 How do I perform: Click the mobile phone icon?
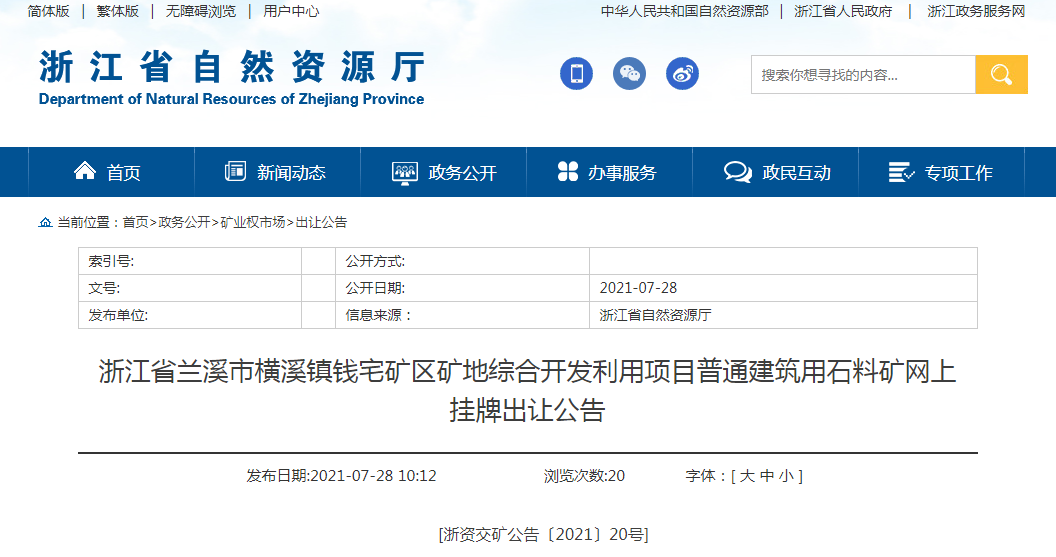pos(576,74)
